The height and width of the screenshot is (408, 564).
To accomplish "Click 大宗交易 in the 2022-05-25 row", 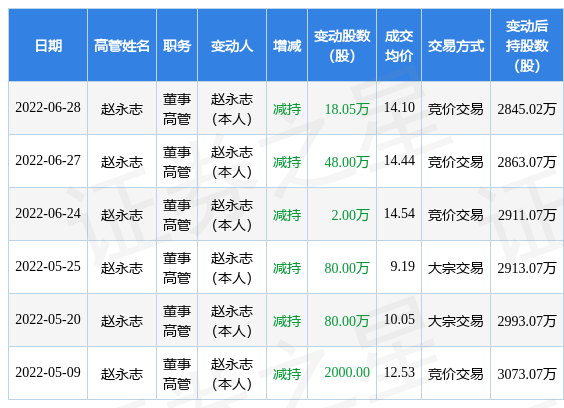I will (455, 268).
